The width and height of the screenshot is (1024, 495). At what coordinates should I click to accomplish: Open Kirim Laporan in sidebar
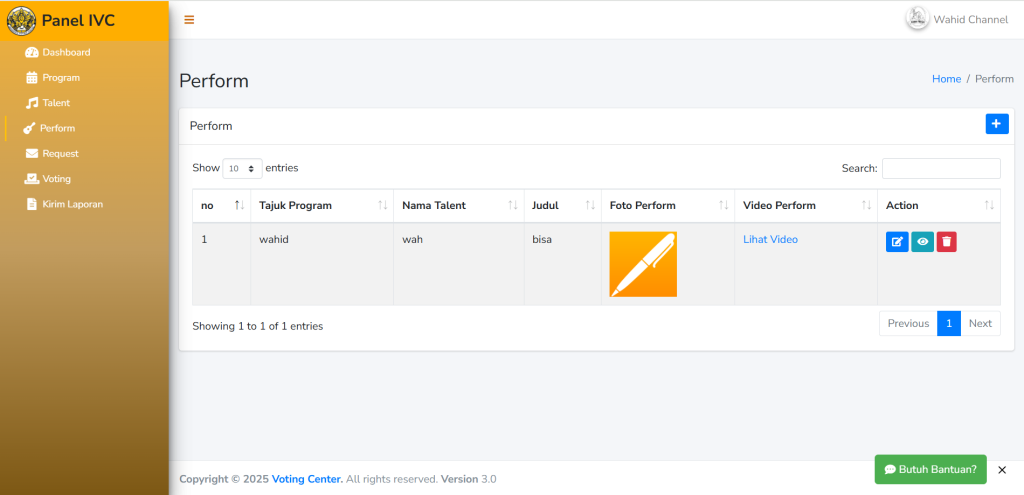point(72,204)
